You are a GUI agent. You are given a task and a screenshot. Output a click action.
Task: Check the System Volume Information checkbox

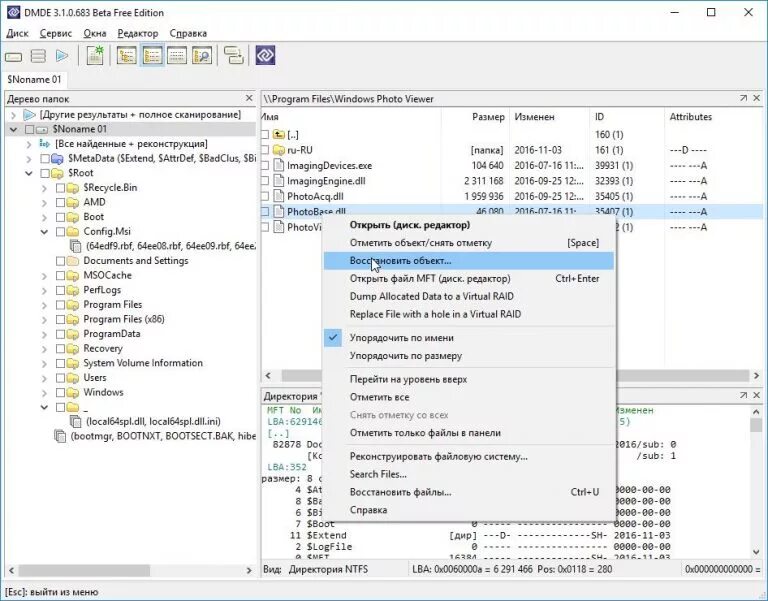click(x=60, y=363)
